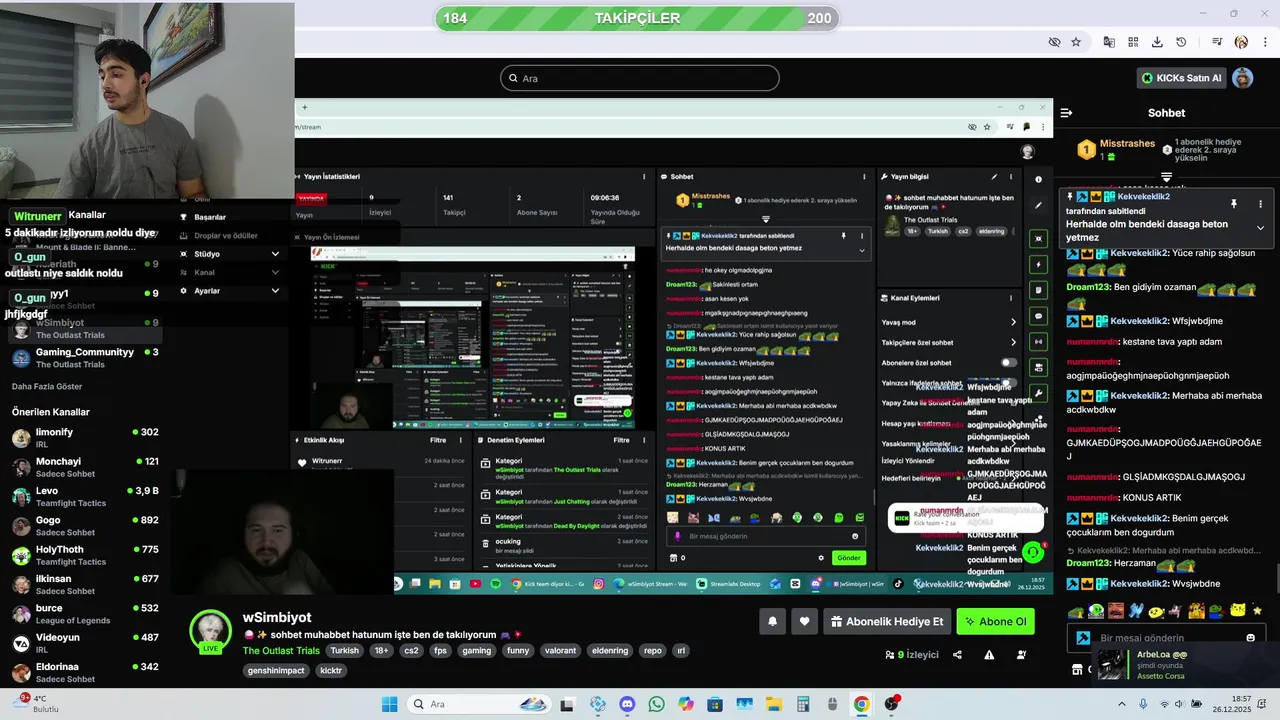Image resolution: width=1280 pixels, height=720 pixels.
Task: Toggle follow with the heart button
Action: point(804,622)
